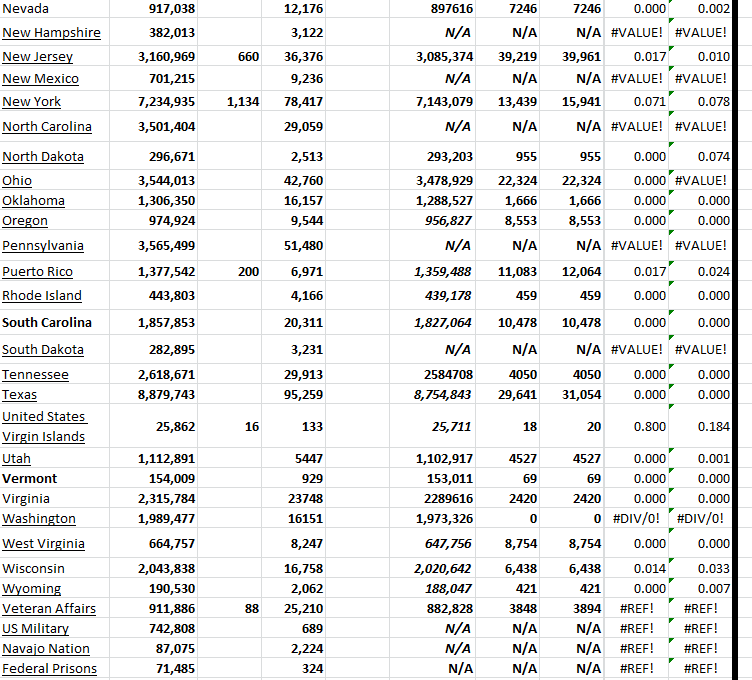Select cell with value 39,961
Image resolution: width=752 pixels, height=680 pixels.
[572, 57]
